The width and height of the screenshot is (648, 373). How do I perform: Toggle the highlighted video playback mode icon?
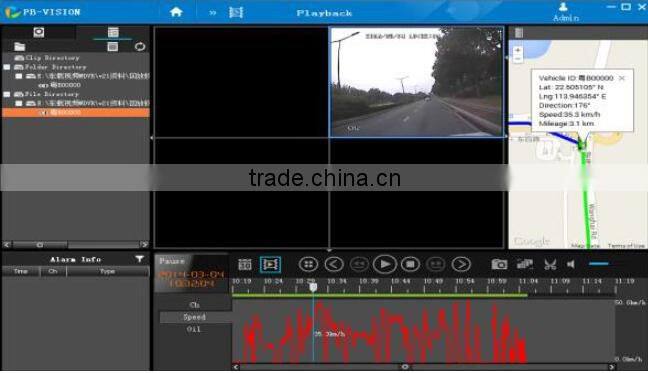270,264
